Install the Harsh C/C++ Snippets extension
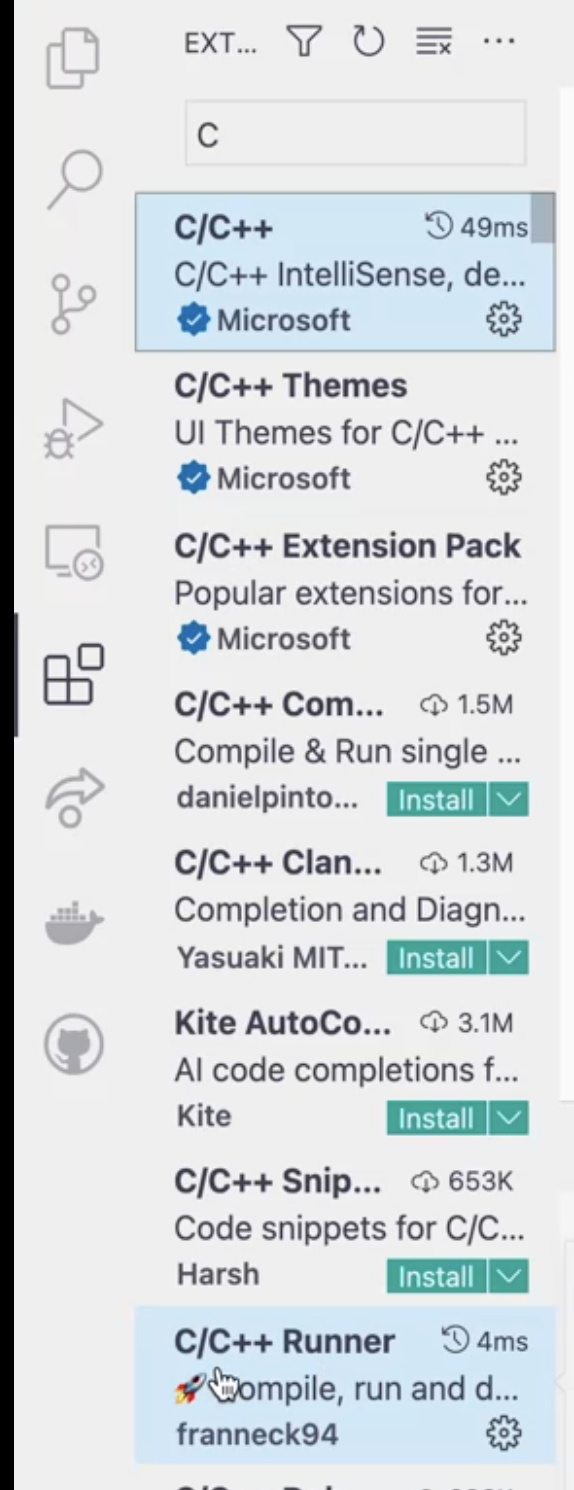The image size is (574, 1490). 436,1277
